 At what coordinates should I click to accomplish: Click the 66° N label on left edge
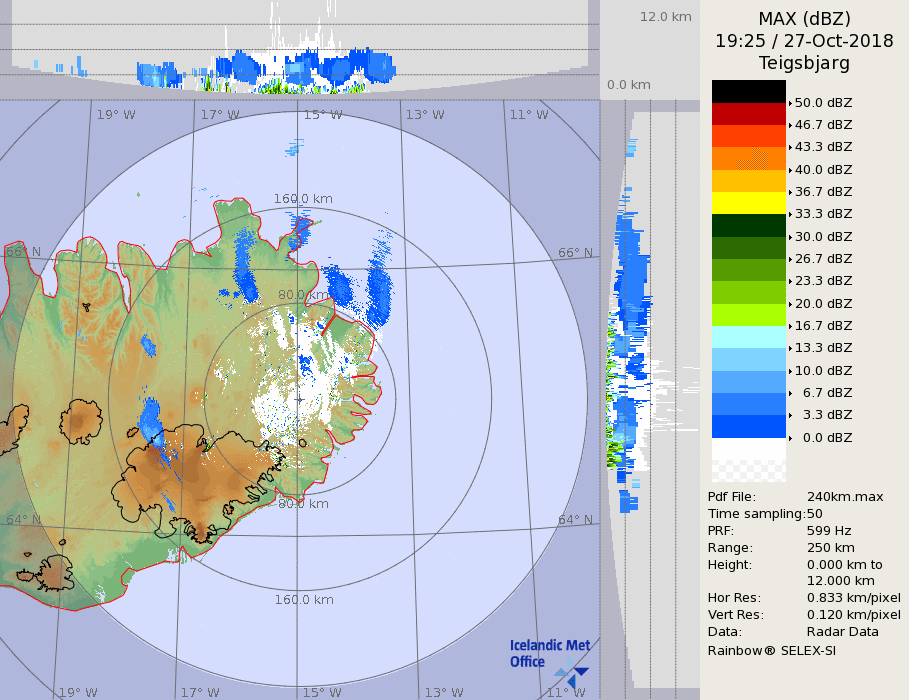click(x=22, y=252)
